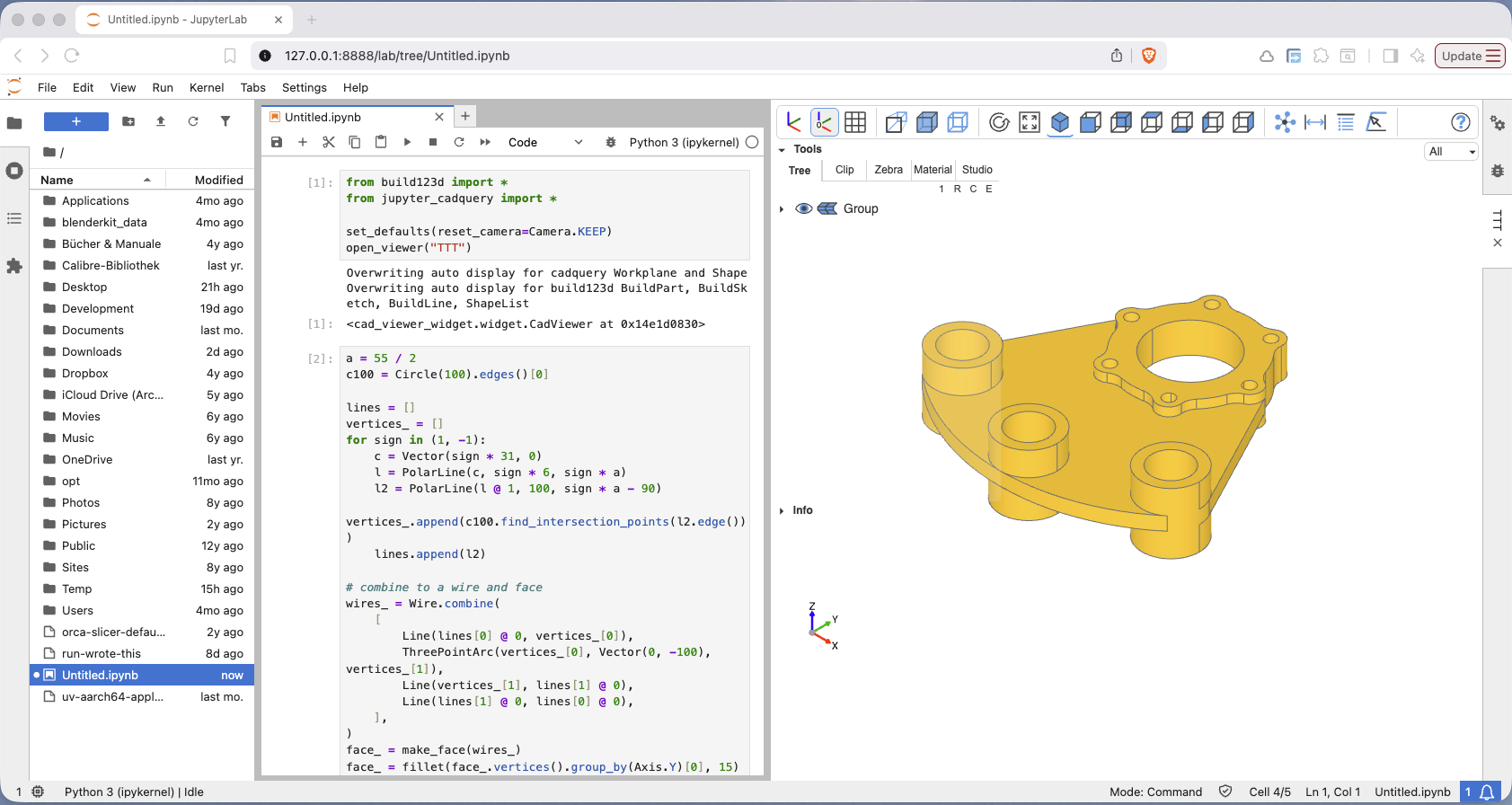
Task: Toggle transparent rendering cube icon
Action: 958,122
